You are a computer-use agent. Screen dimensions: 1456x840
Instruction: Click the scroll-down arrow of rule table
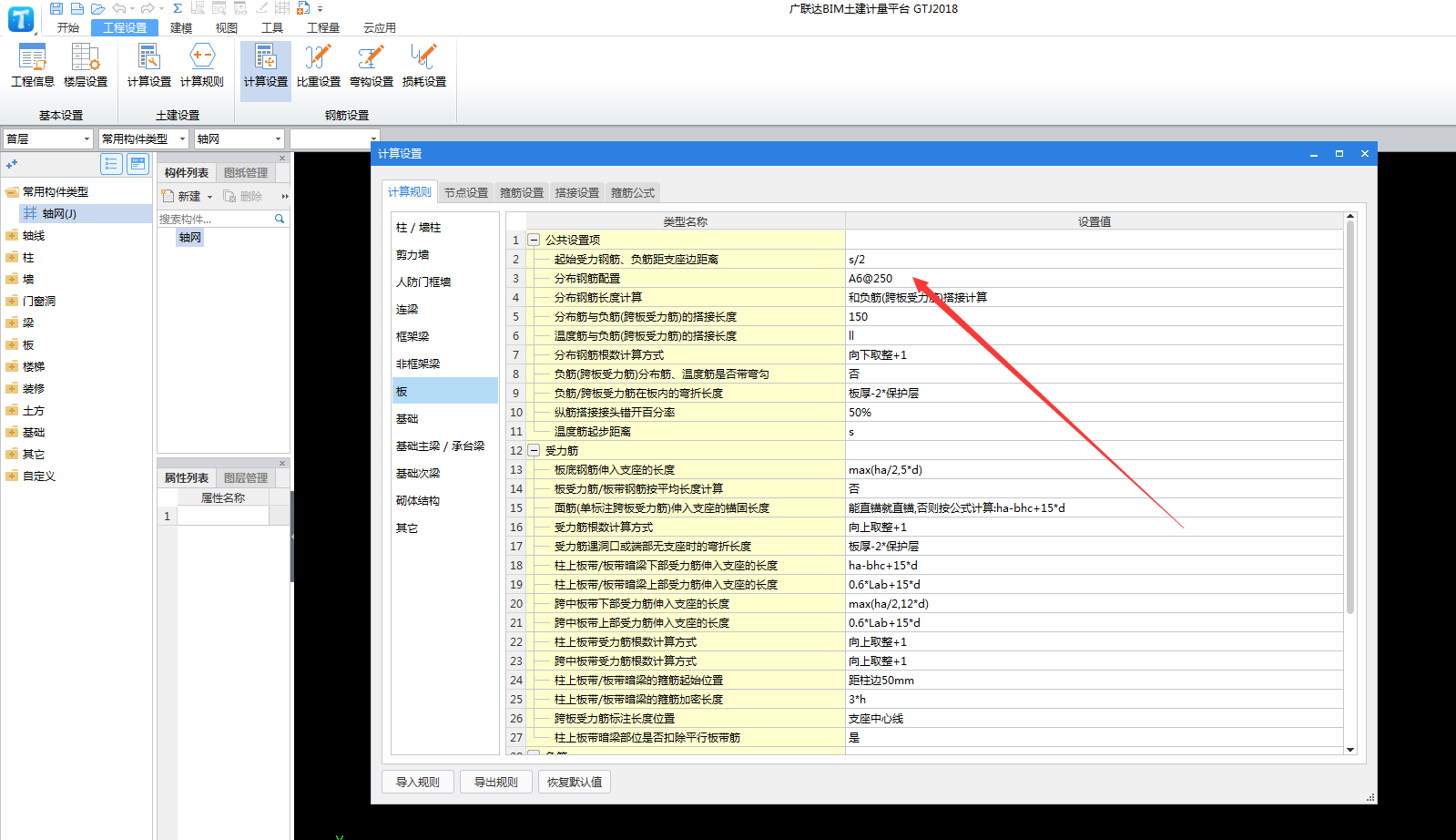pos(1350,750)
